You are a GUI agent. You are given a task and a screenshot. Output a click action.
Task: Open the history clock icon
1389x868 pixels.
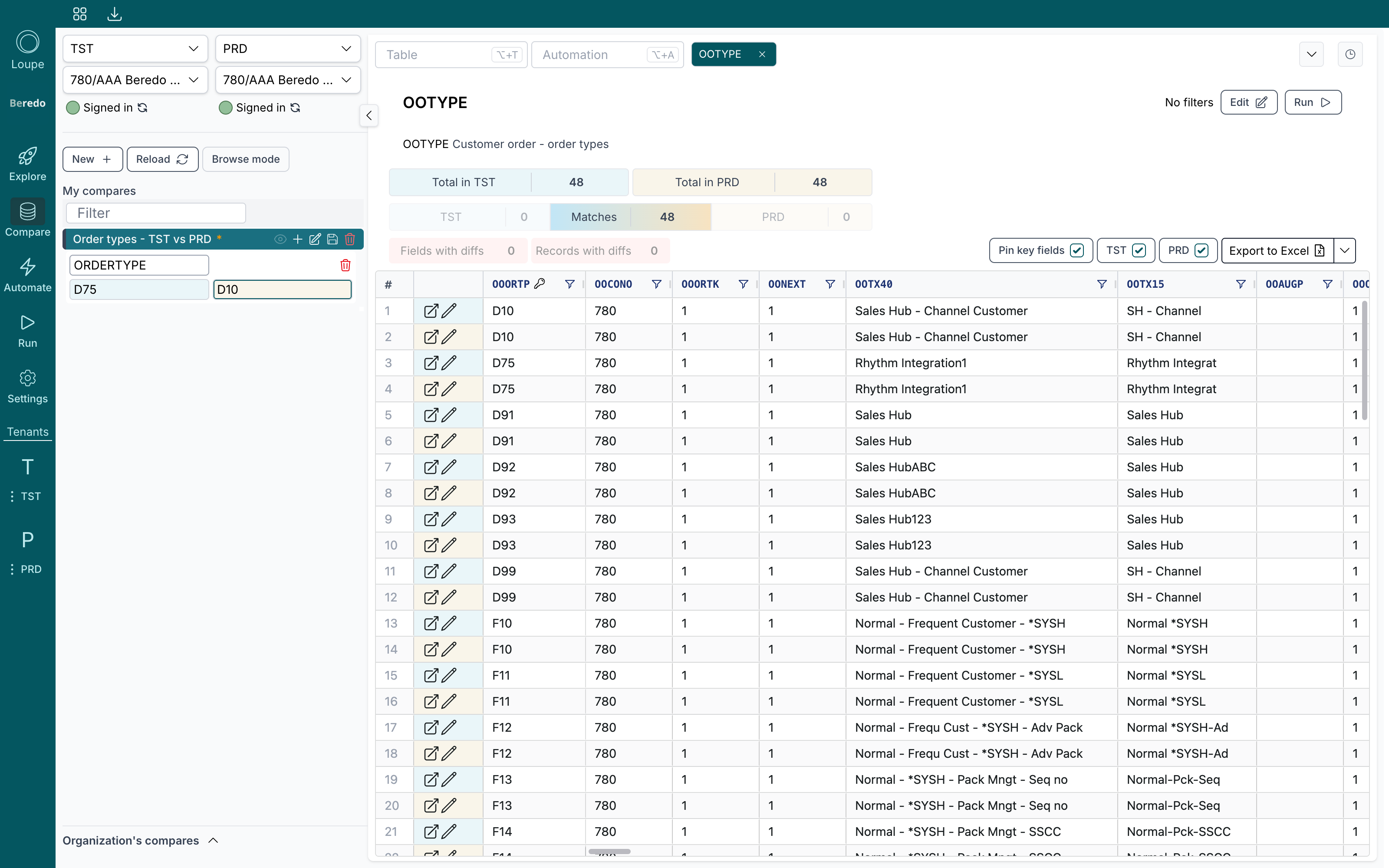(x=1350, y=55)
